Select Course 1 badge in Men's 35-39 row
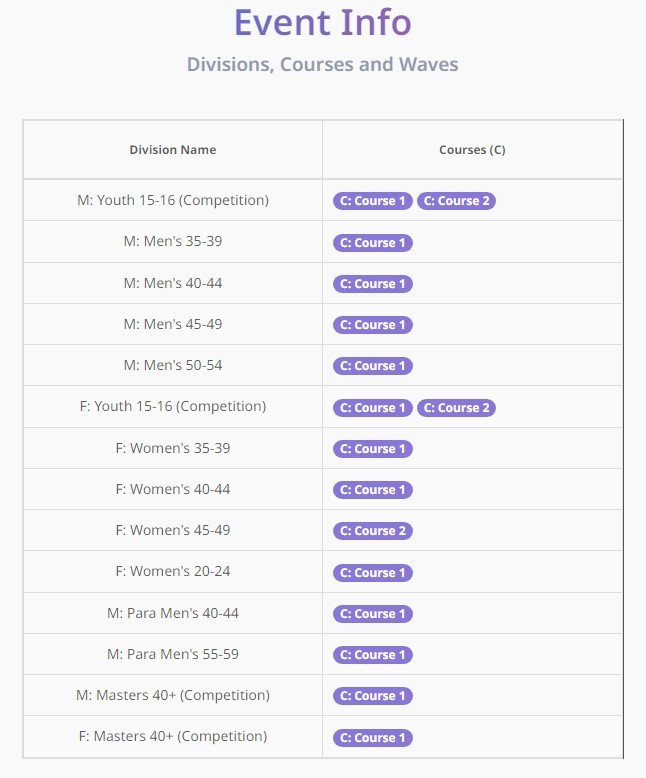646x778 pixels. point(373,243)
